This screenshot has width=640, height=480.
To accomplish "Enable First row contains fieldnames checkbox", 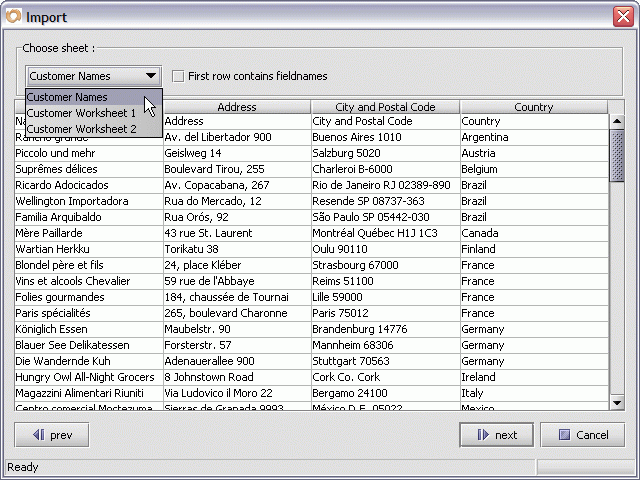I will pyautogui.click(x=178, y=76).
